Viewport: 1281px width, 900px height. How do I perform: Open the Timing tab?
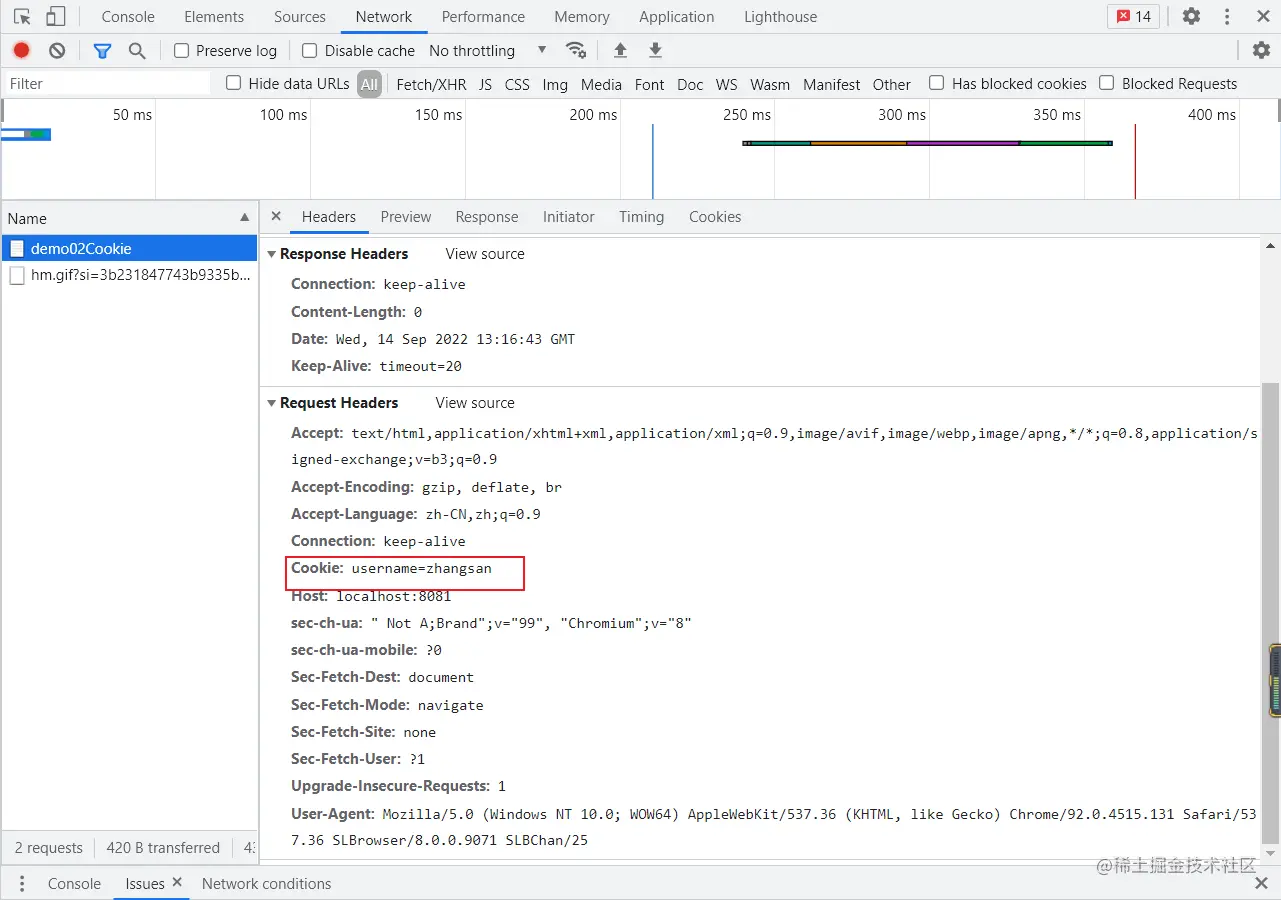[x=641, y=216]
